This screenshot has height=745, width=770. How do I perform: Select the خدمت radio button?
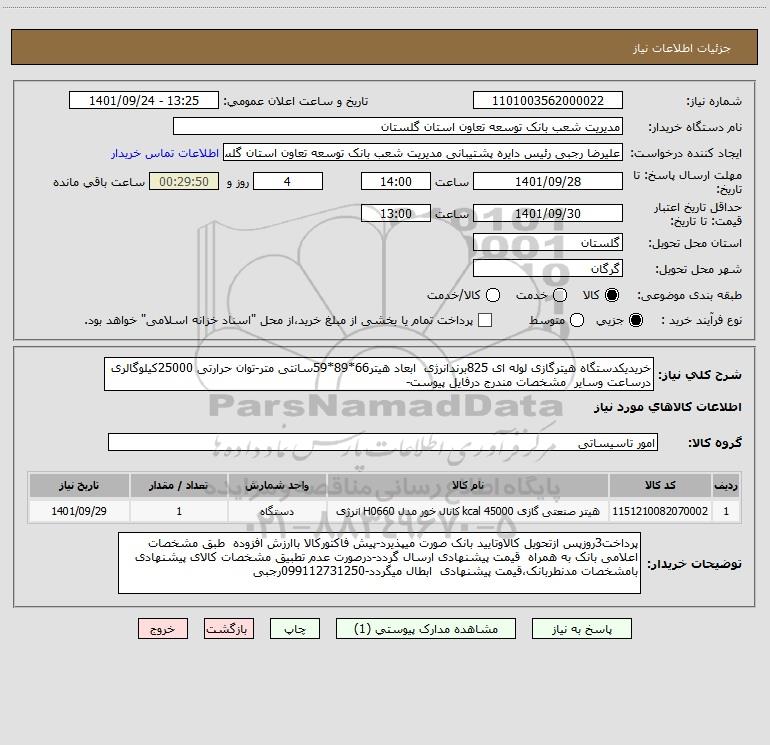(x=560, y=295)
